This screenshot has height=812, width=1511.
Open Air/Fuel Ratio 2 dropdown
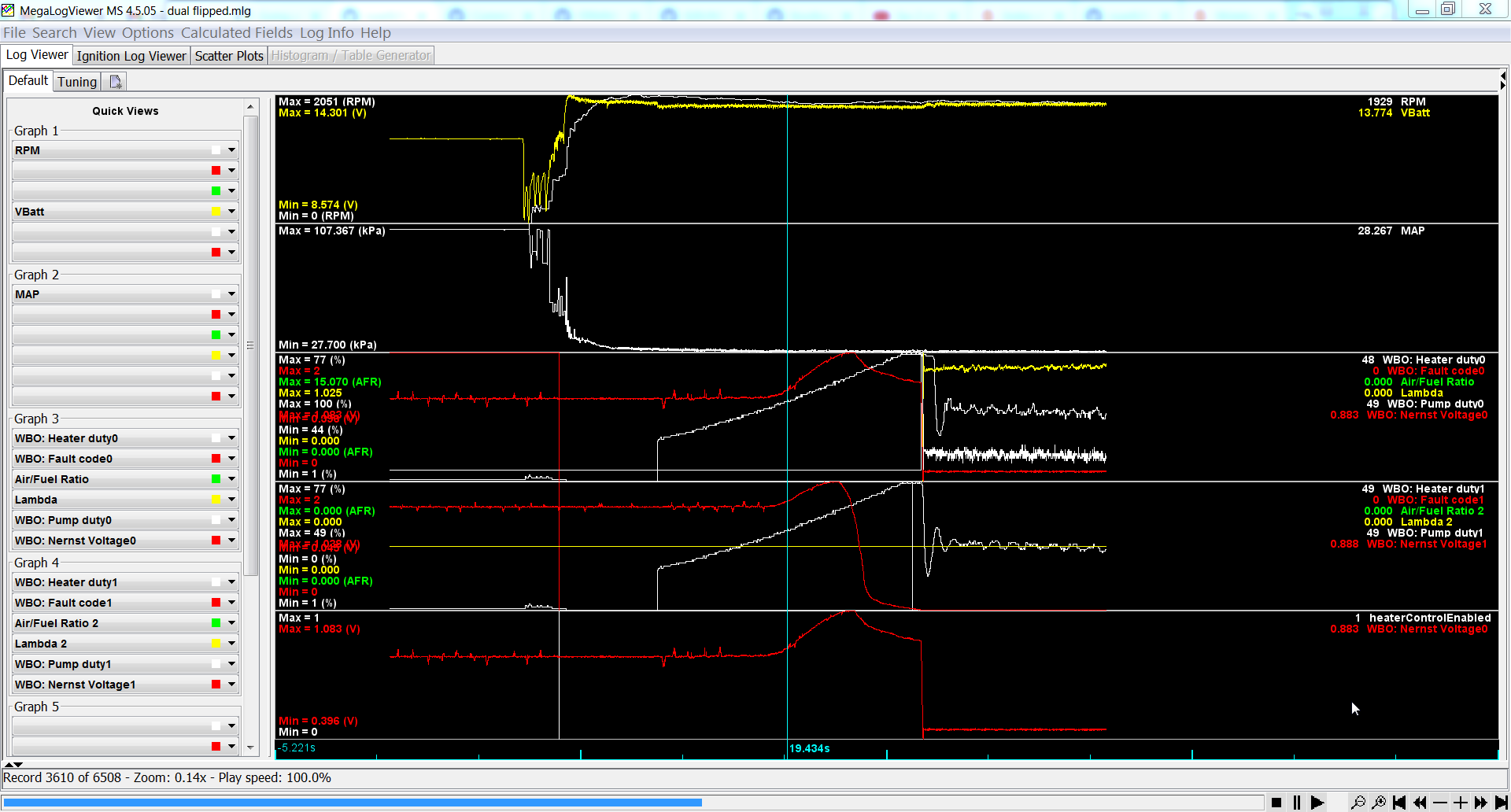coord(231,623)
